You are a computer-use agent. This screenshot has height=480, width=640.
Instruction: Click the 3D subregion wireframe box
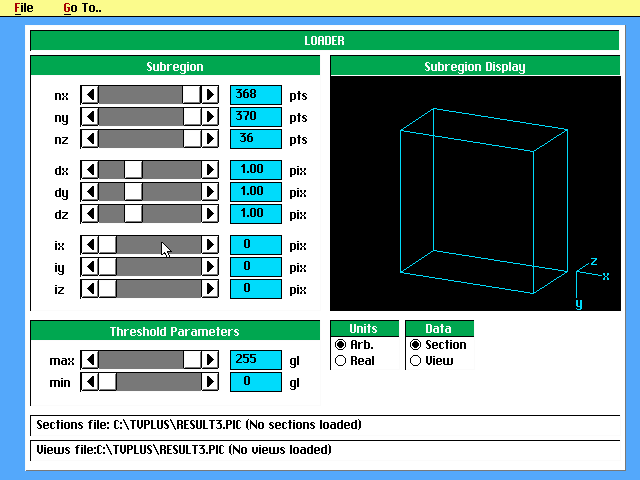tap(484, 201)
